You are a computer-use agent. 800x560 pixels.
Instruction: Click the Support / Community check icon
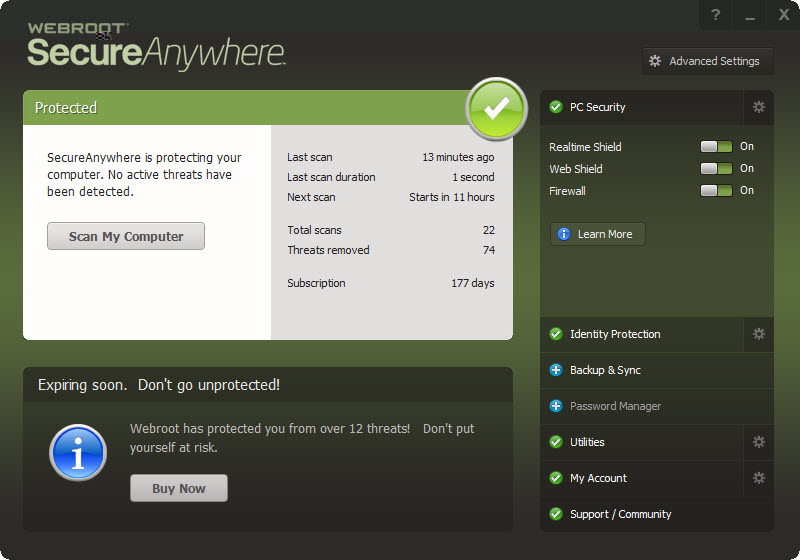tap(556, 514)
